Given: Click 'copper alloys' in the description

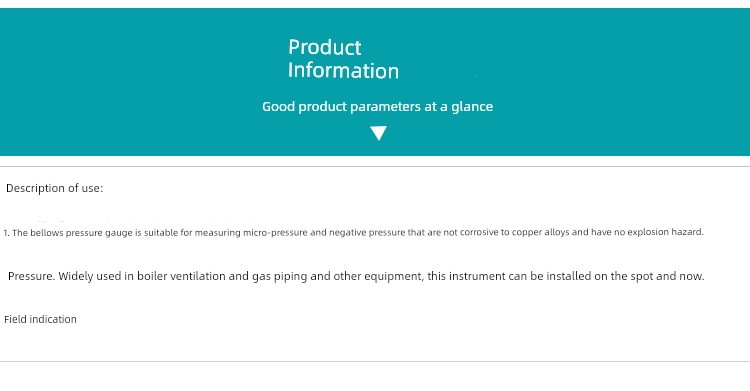Looking at the screenshot, I should [x=540, y=232].
